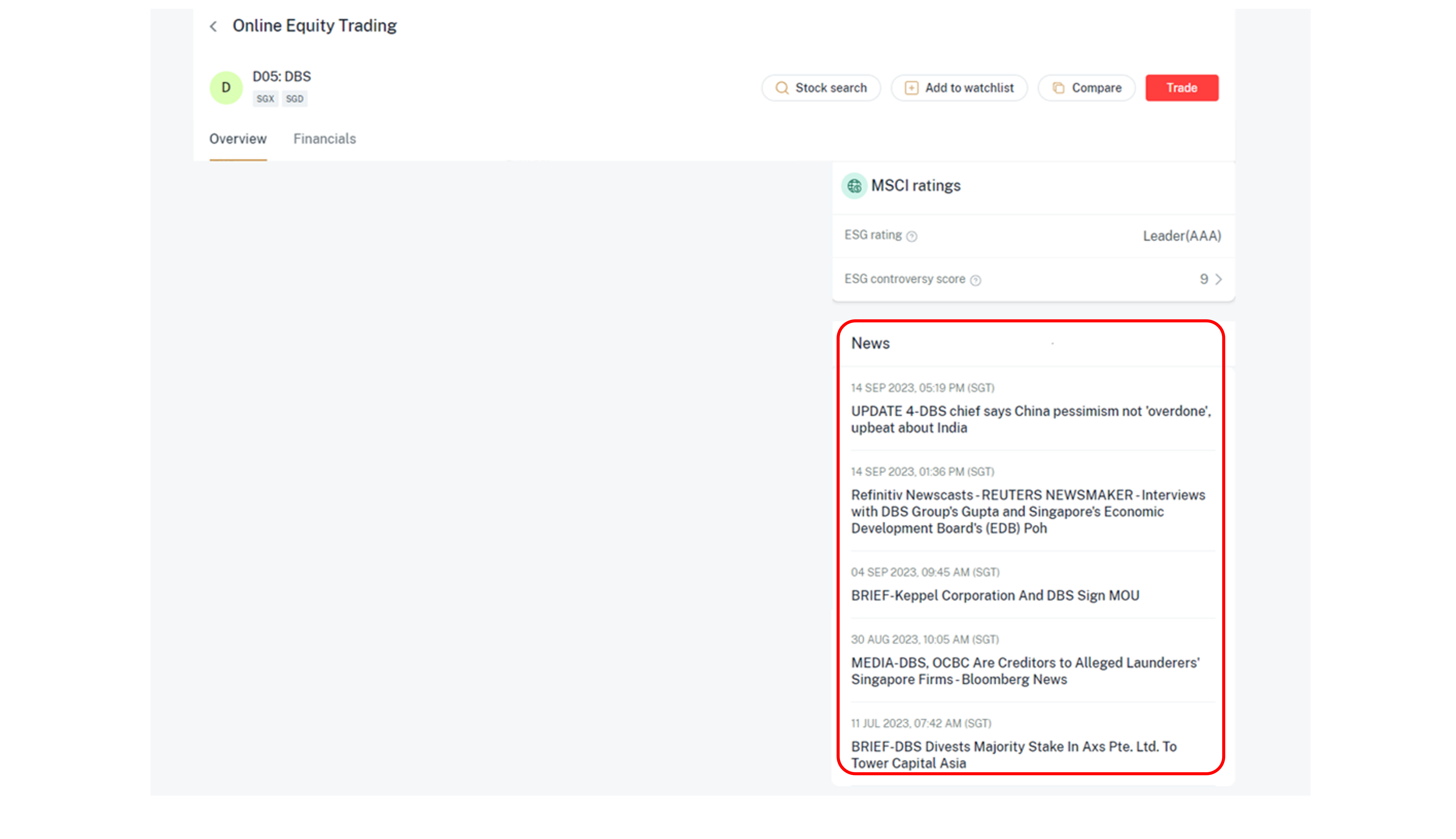1456x839 pixels.
Task: Open the ESG rating info tooltip icon
Action: [x=911, y=236]
